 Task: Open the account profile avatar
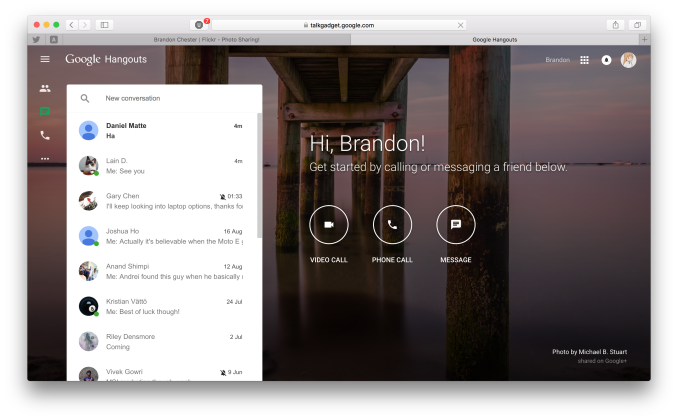pyautogui.click(x=628, y=60)
